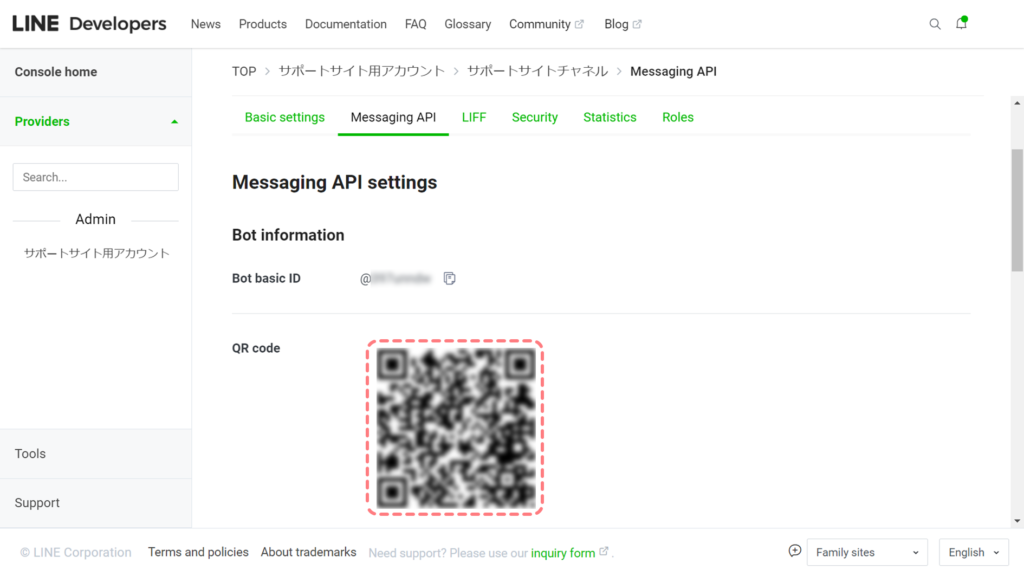
Task: Open About trademarks
Action: coord(309,552)
